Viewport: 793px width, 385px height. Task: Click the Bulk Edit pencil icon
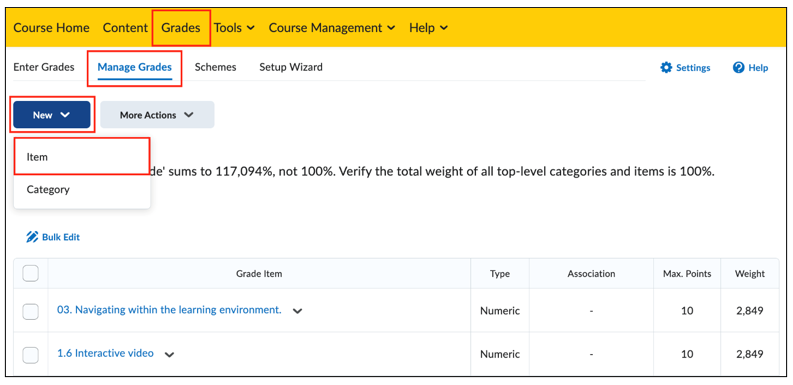coord(32,237)
